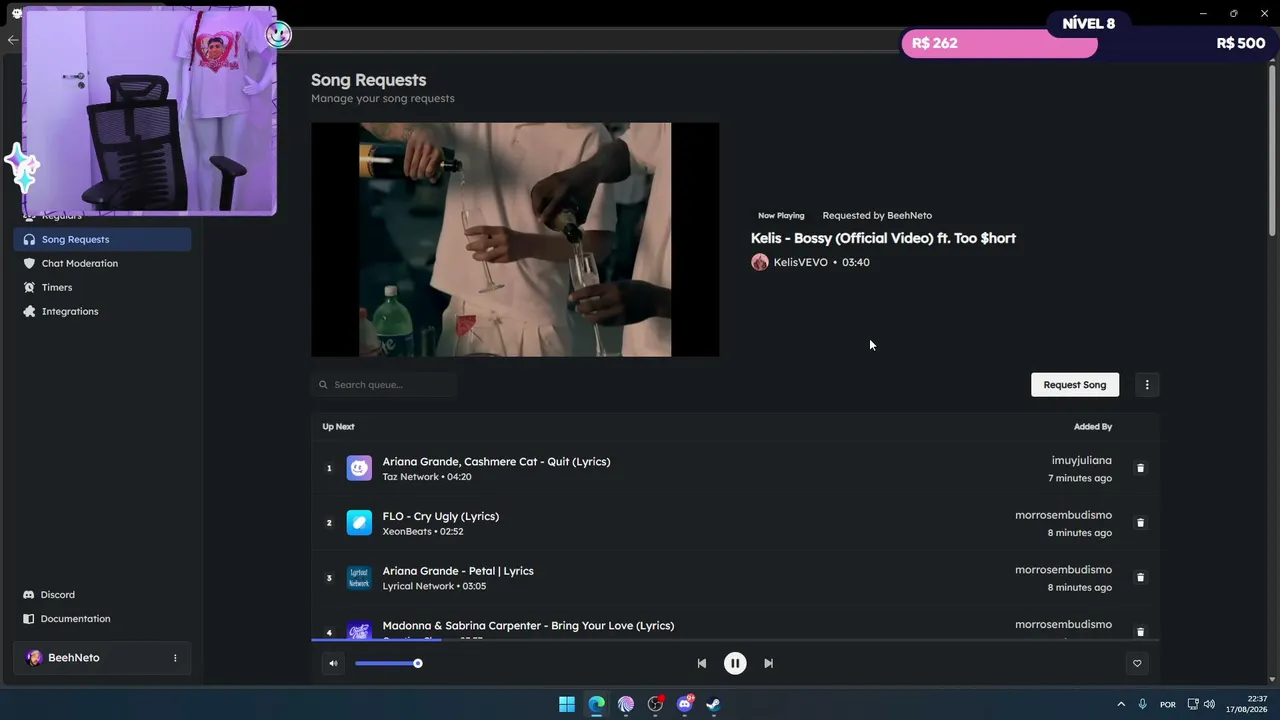Go back using the browser back arrow

coord(12,40)
